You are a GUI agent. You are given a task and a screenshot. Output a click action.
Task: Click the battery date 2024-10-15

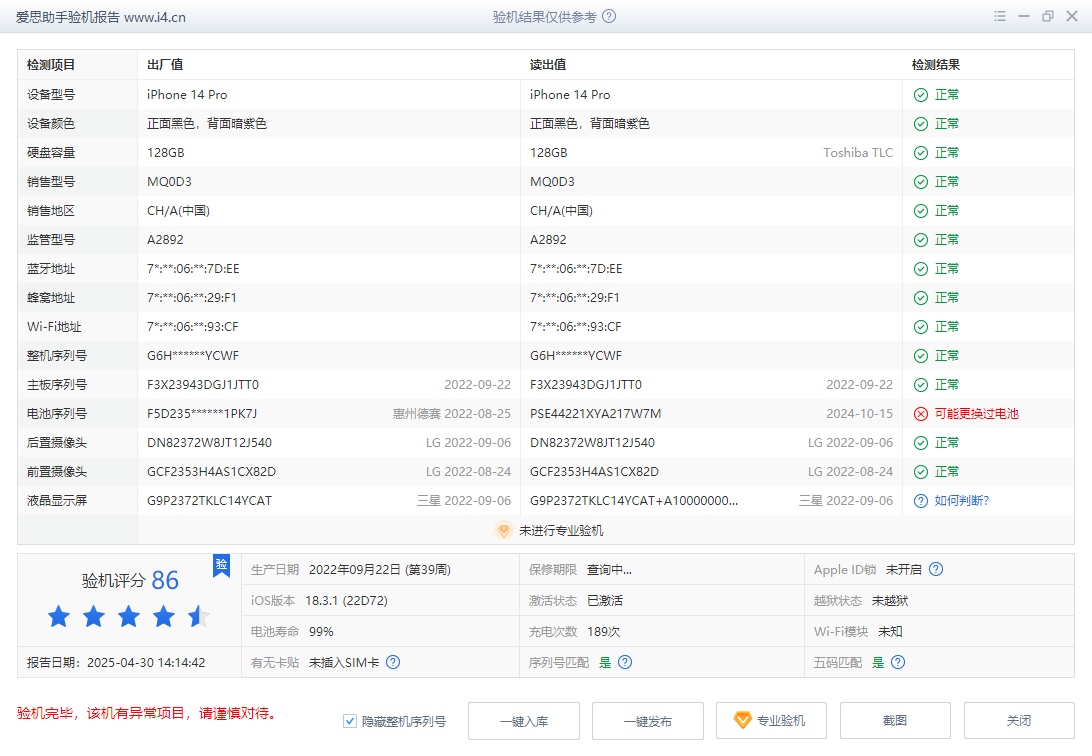(859, 414)
